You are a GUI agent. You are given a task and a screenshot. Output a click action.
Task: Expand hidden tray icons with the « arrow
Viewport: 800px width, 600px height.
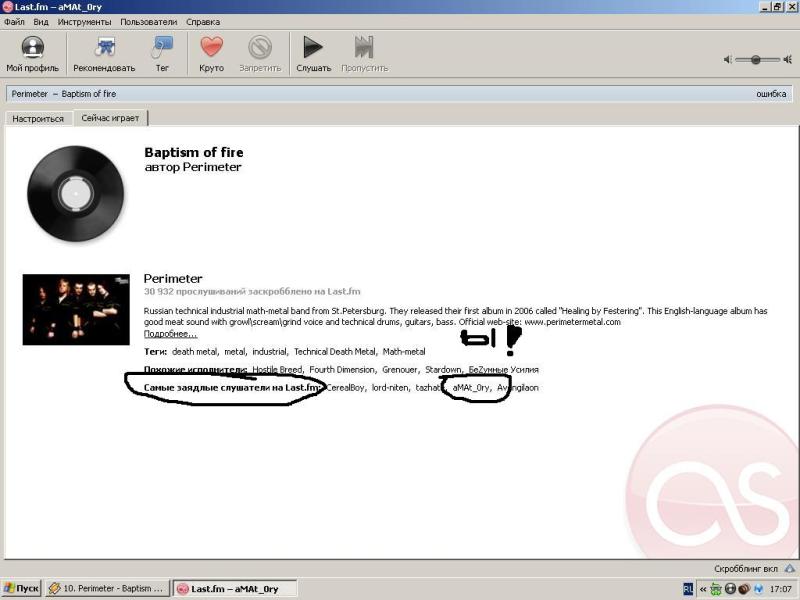tap(703, 589)
